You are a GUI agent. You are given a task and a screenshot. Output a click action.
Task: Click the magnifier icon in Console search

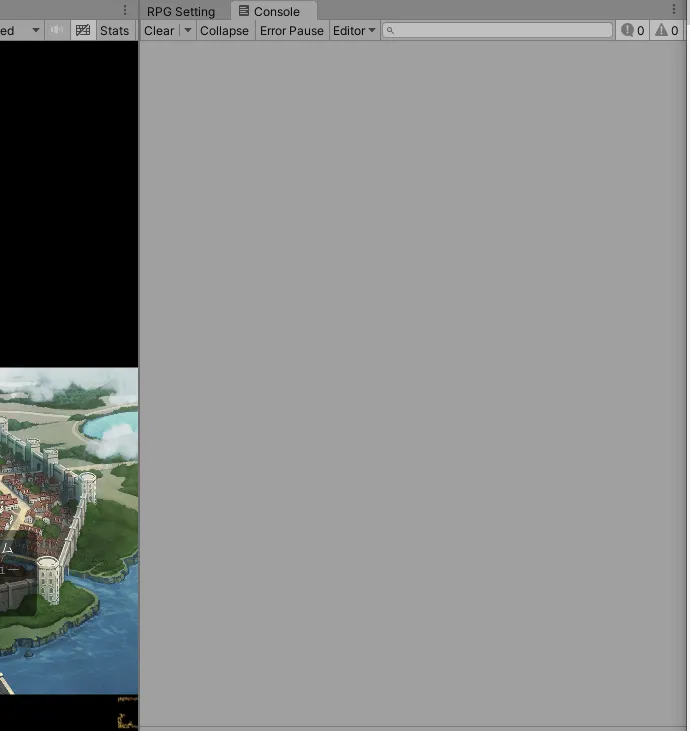(x=391, y=31)
